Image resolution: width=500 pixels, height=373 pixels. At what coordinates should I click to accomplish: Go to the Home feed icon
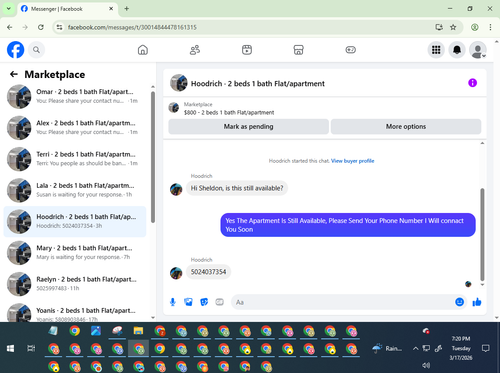click(143, 50)
